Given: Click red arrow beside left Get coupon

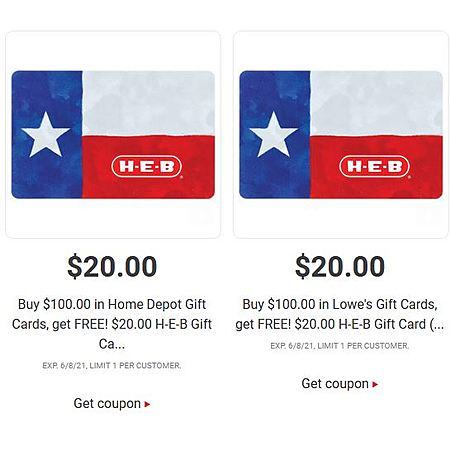Looking at the screenshot, I should pos(147,404).
